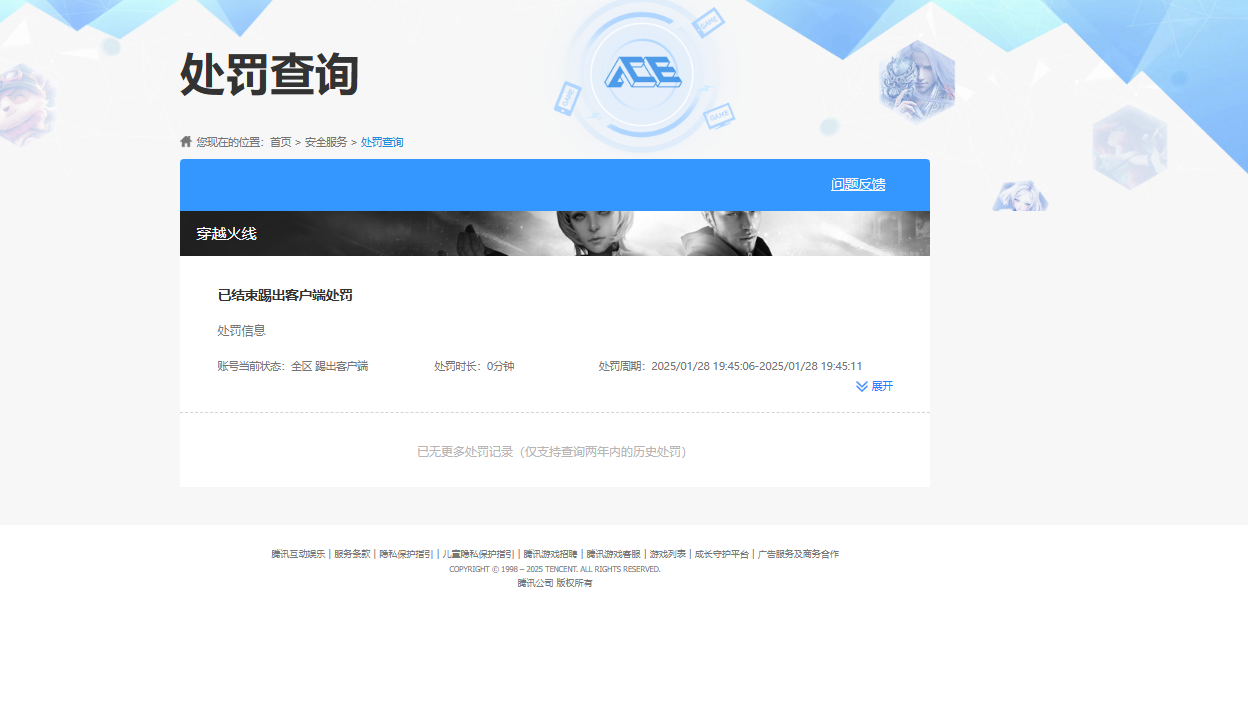This screenshot has width=1248, height=705.
Task: Expand punishment details via 展开
Action: click(x=881, y=386)
